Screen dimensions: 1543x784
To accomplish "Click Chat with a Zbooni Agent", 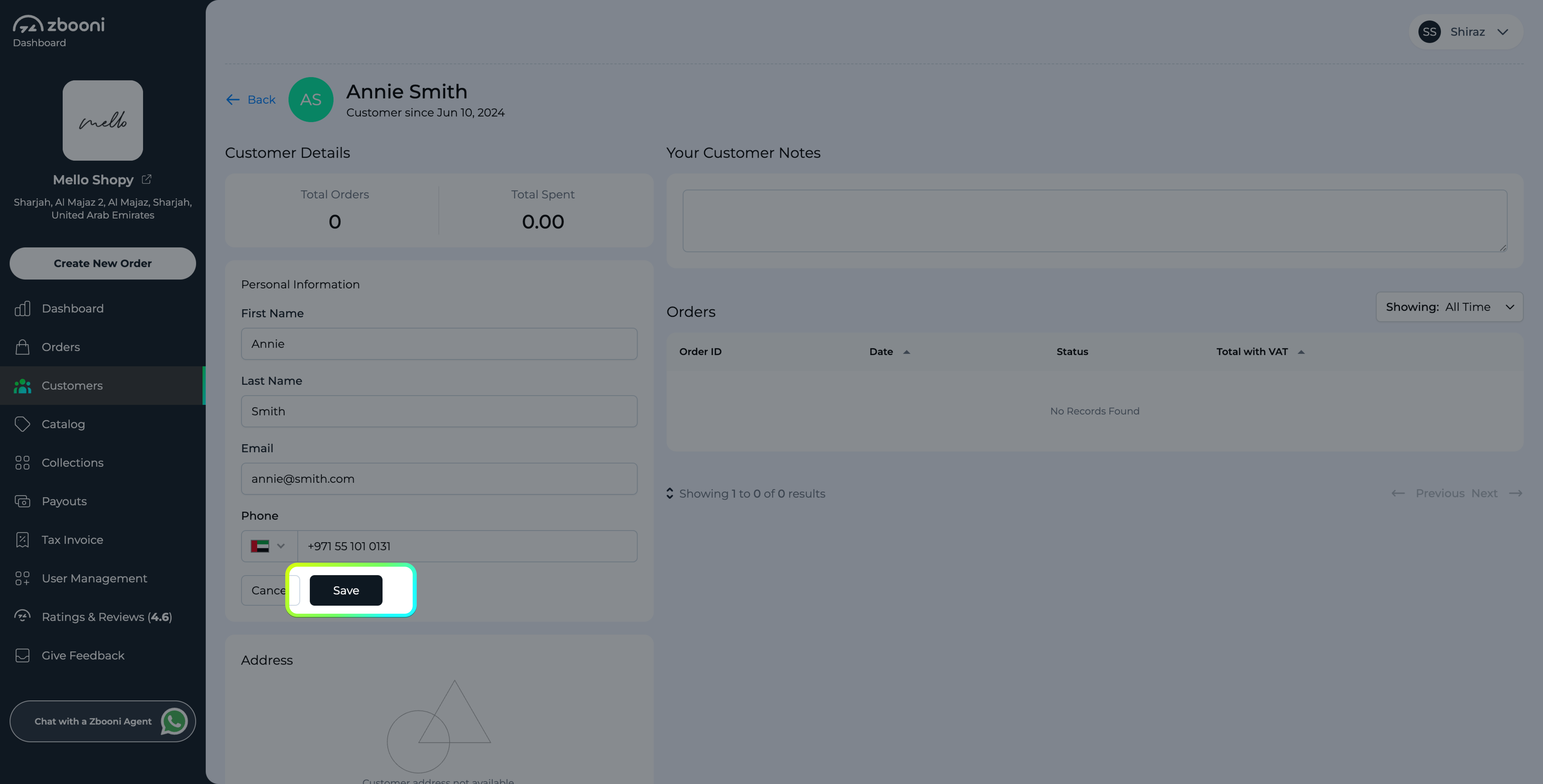I will 102,721.
